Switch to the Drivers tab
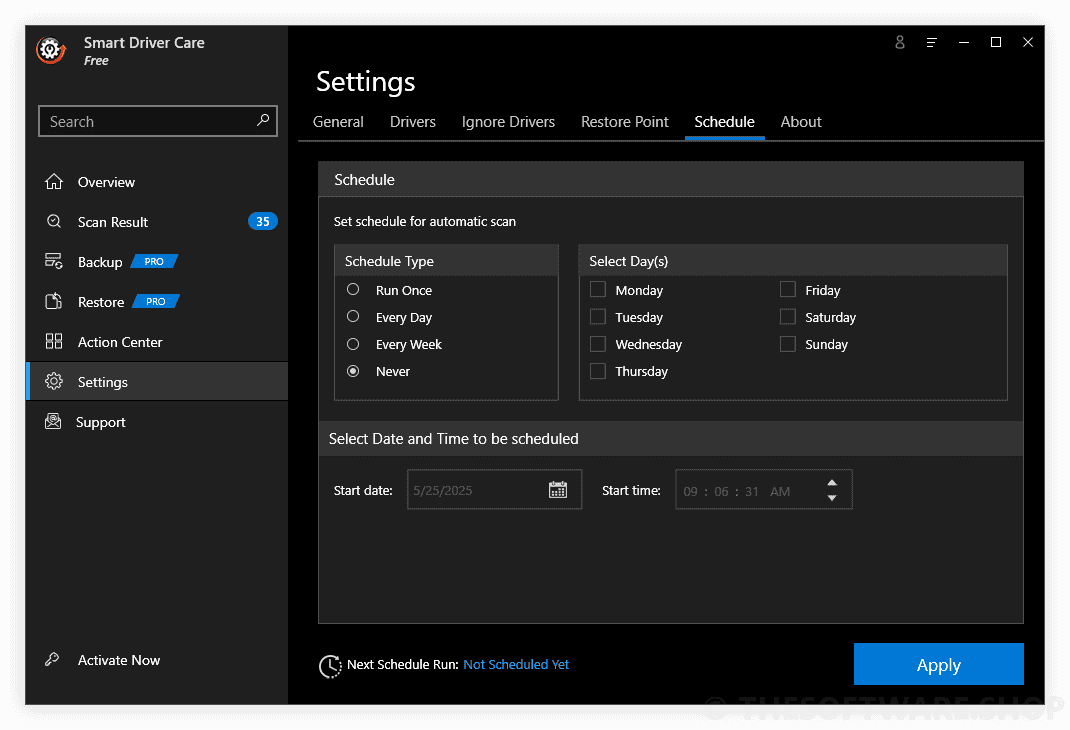The image size is (1070, 730). click(x=413, y=121)
